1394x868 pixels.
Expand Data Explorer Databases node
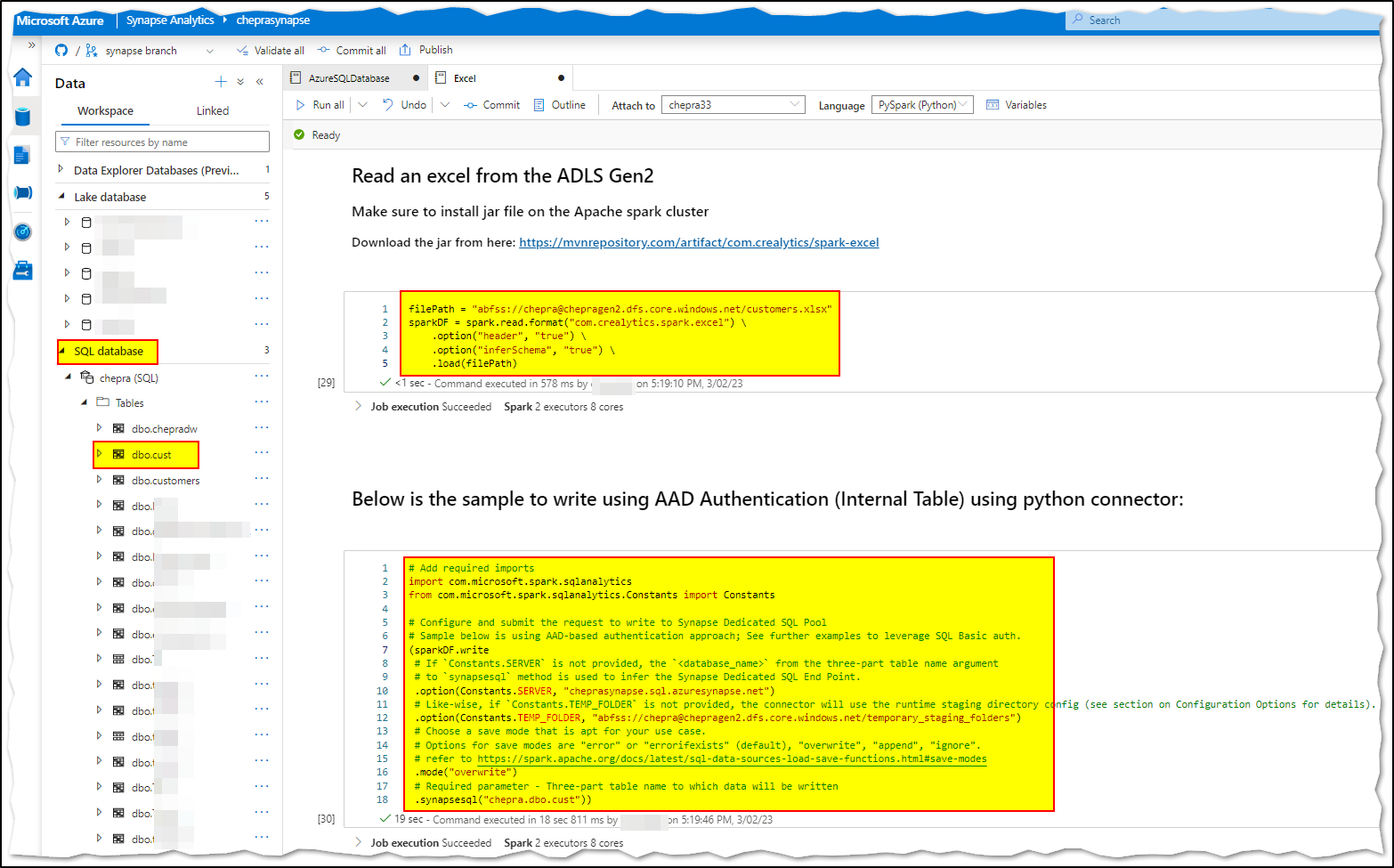(61, 169)
